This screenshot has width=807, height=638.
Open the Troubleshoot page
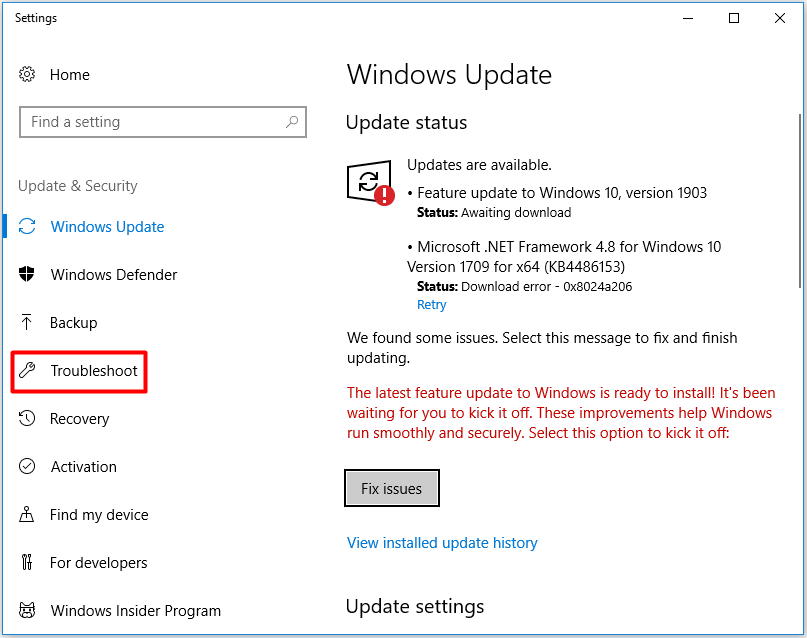[94, 370]
